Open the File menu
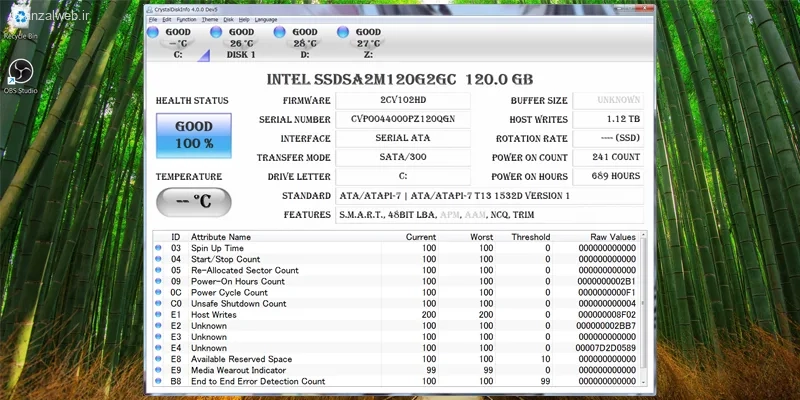Image resolution: width=800 pixels, height=400 pixels. click(x=153, y=20)
